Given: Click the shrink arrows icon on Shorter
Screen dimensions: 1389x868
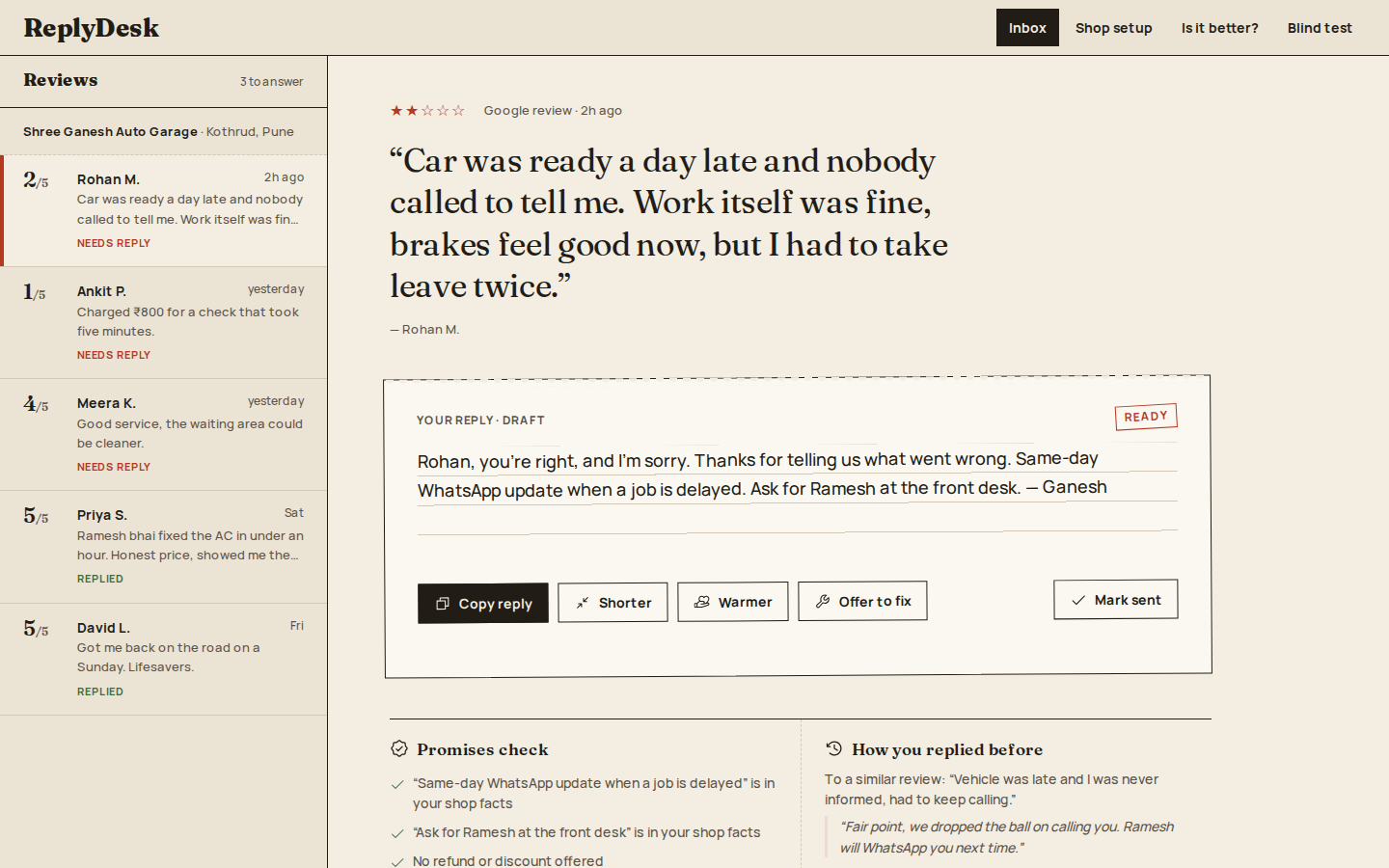Looking at the screenshot, I should click(x=583, y=603).
